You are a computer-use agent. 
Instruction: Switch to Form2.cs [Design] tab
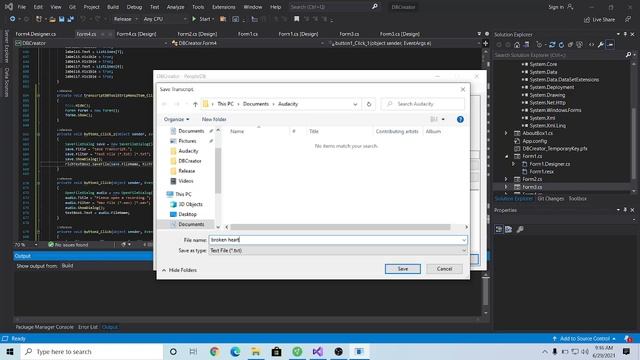point(197,34)
